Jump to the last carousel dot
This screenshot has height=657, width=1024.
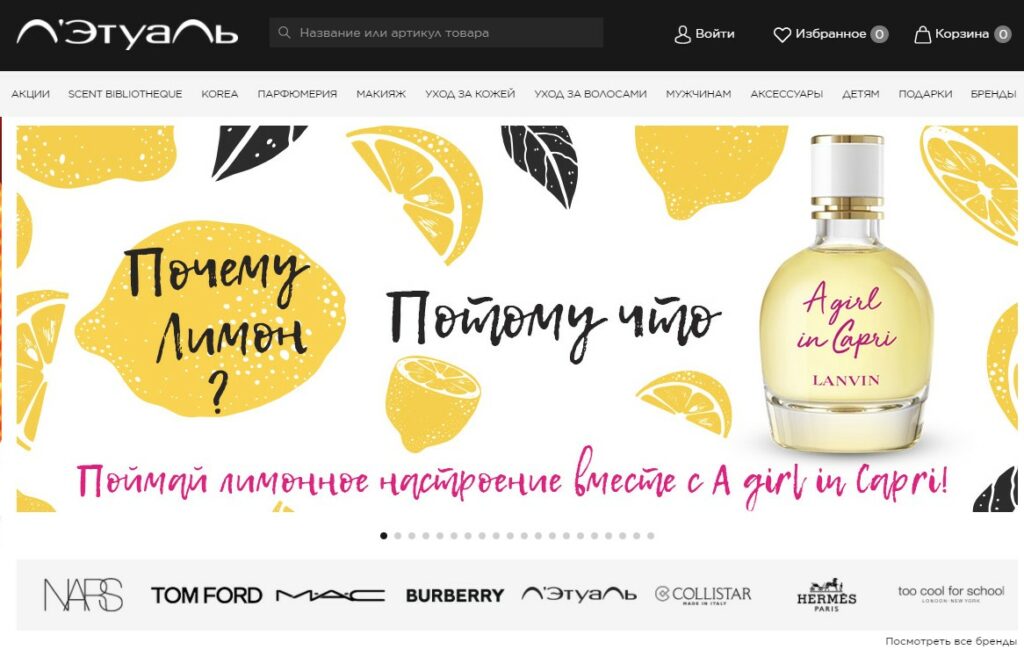tap(650, 536)
